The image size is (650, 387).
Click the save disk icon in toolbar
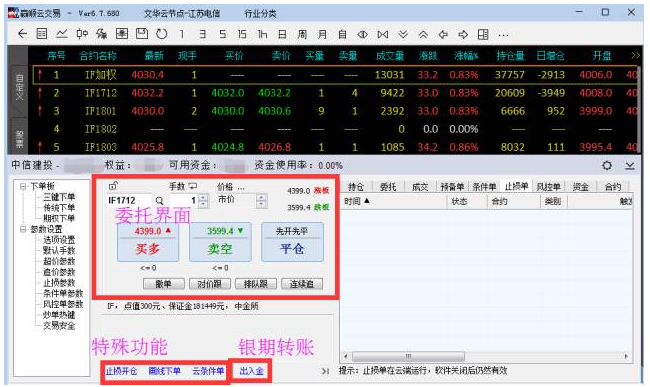[142, 34]
